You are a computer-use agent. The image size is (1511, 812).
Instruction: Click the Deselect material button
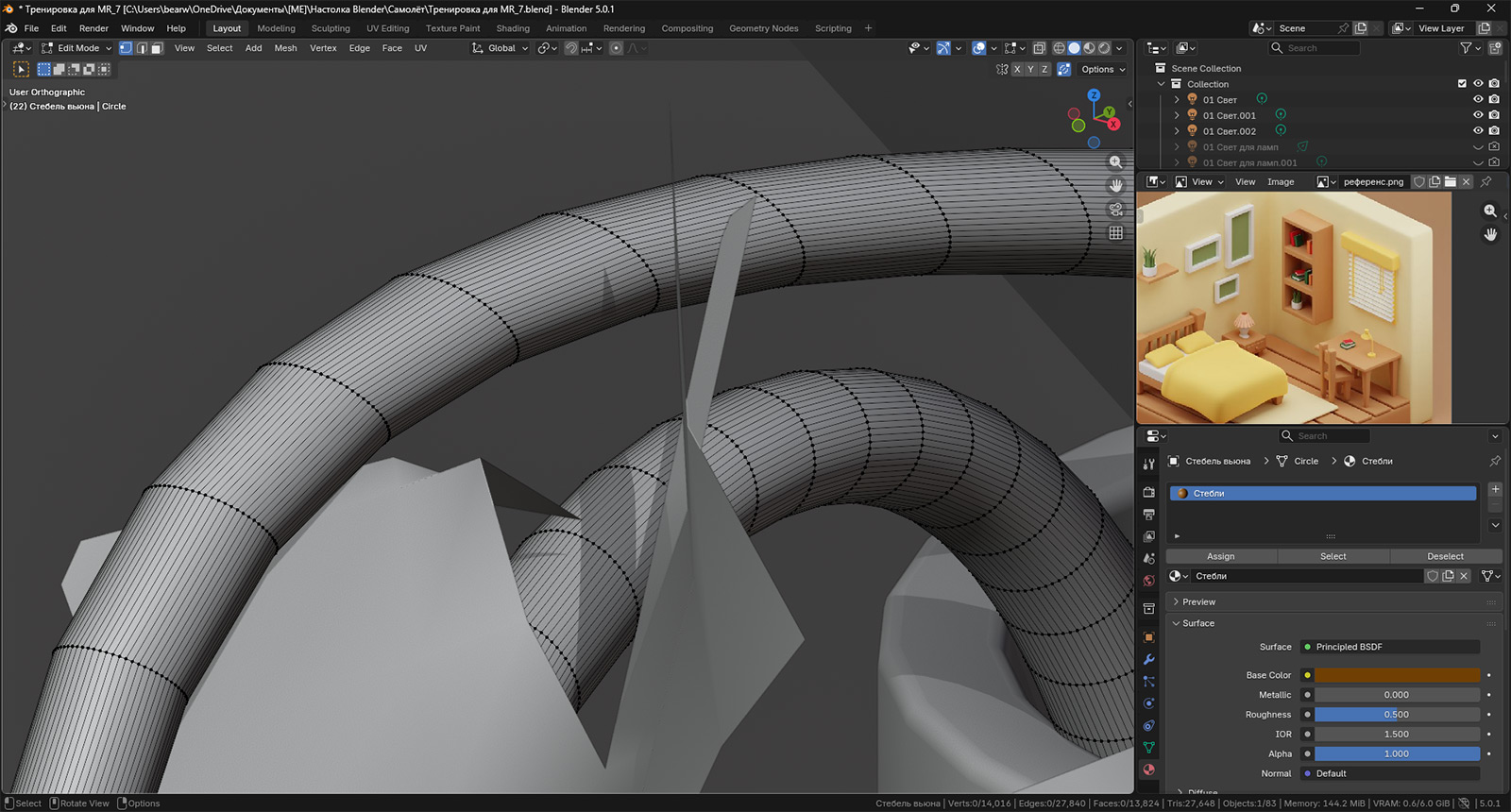point(1445,556)
